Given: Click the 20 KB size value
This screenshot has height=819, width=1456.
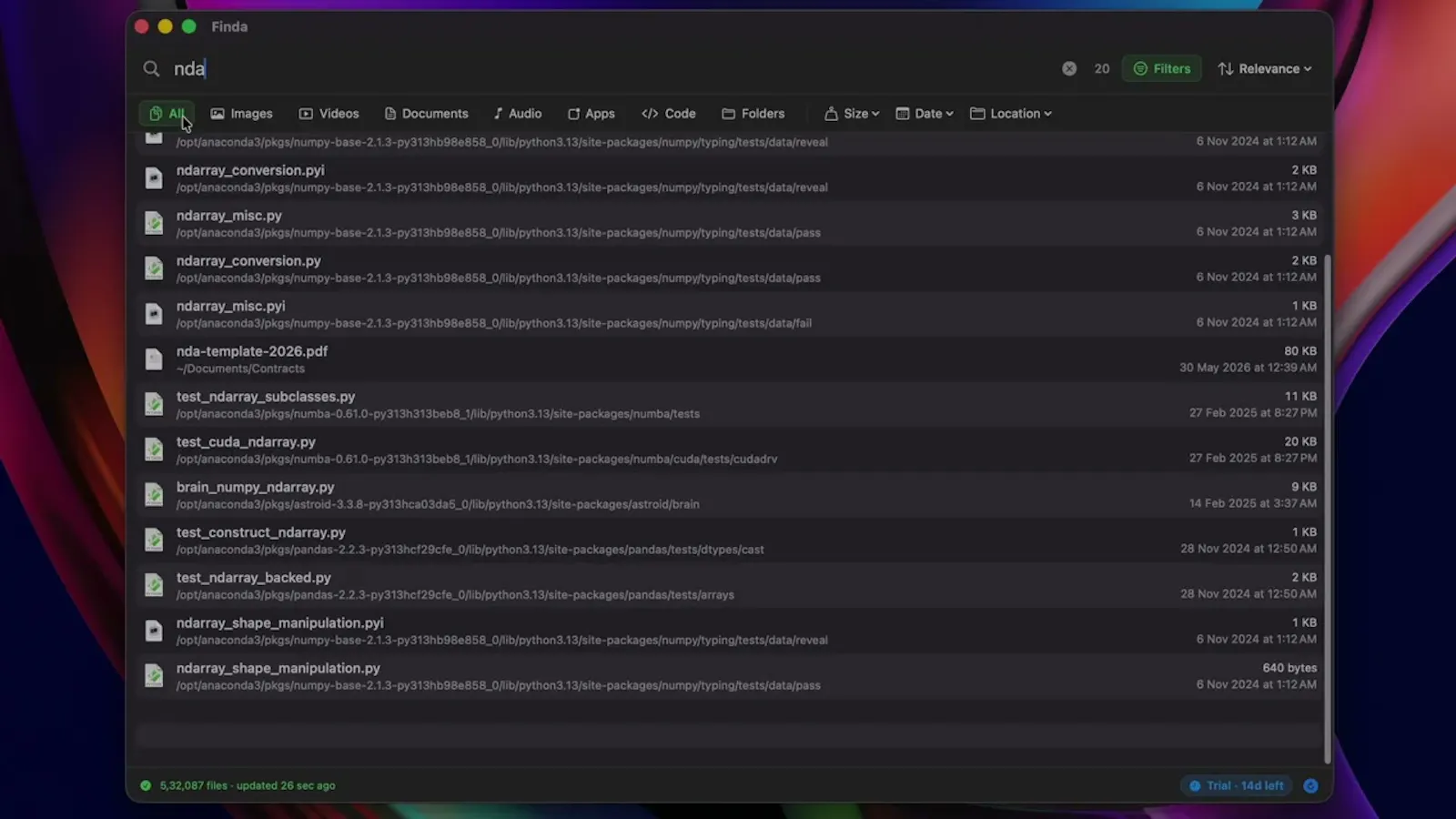Looking at the screenshot, I should pos(1300,441).
